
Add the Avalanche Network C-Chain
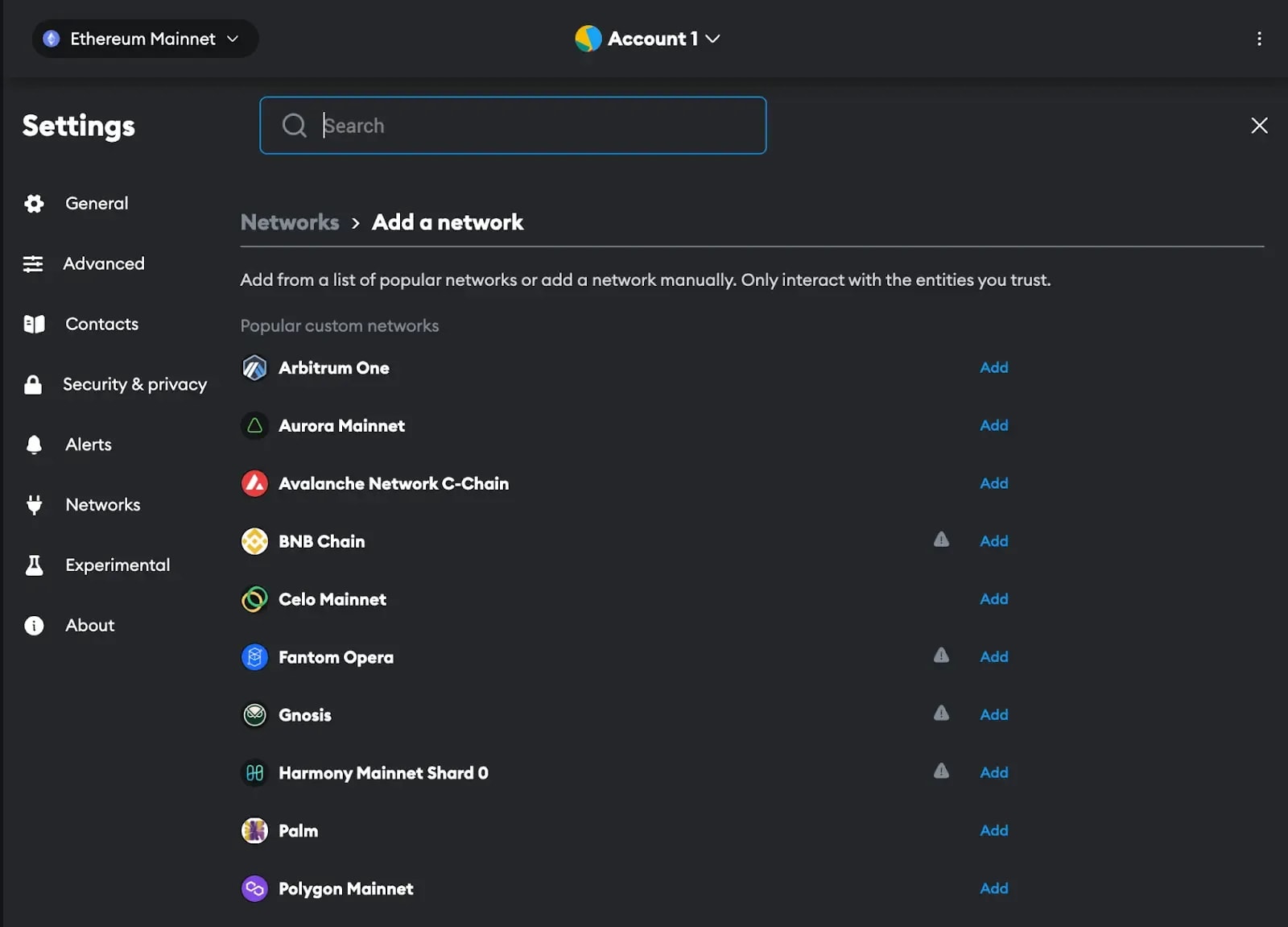tap(994, 484)
